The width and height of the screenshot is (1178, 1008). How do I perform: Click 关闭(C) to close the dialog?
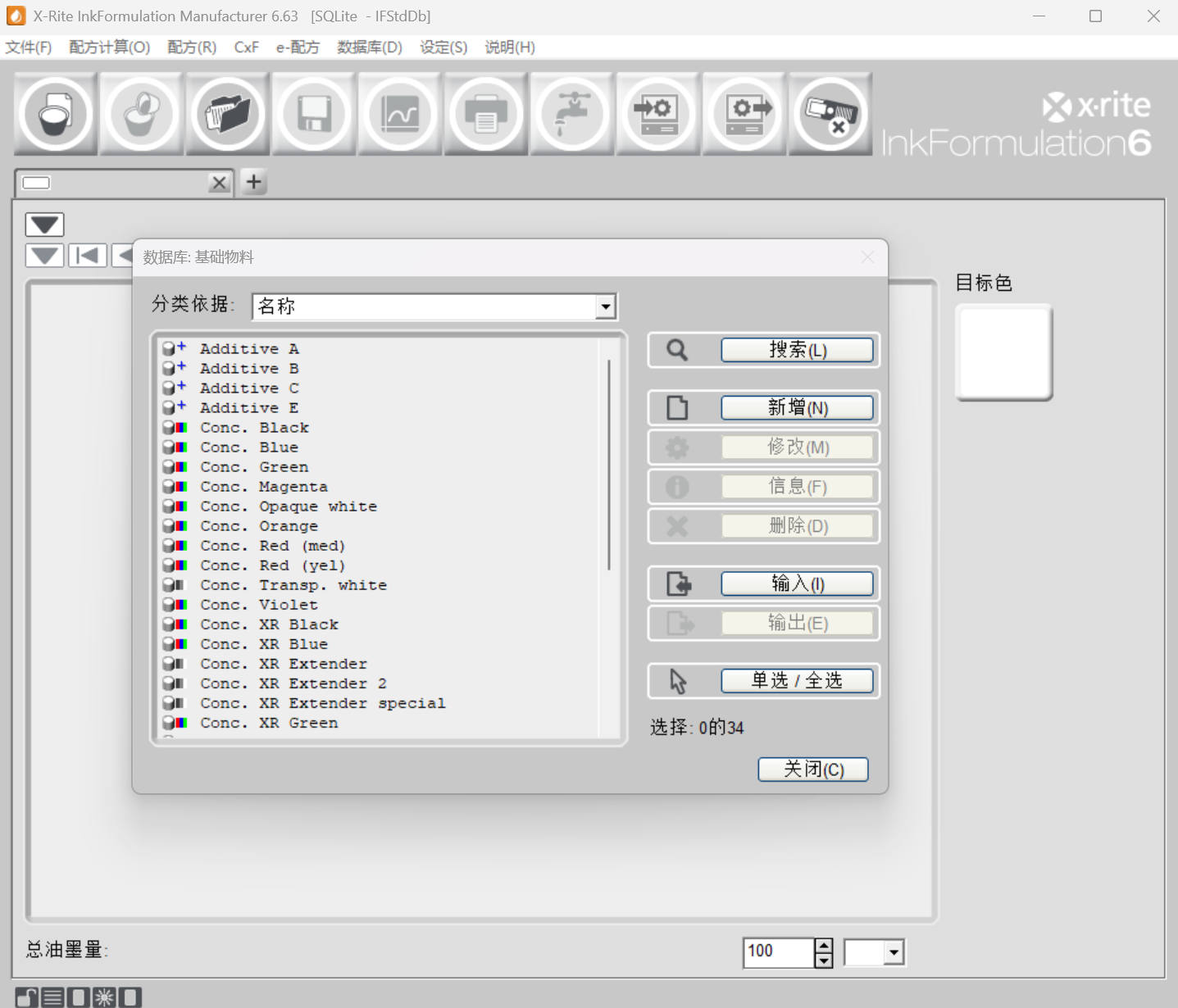point(813,770)
